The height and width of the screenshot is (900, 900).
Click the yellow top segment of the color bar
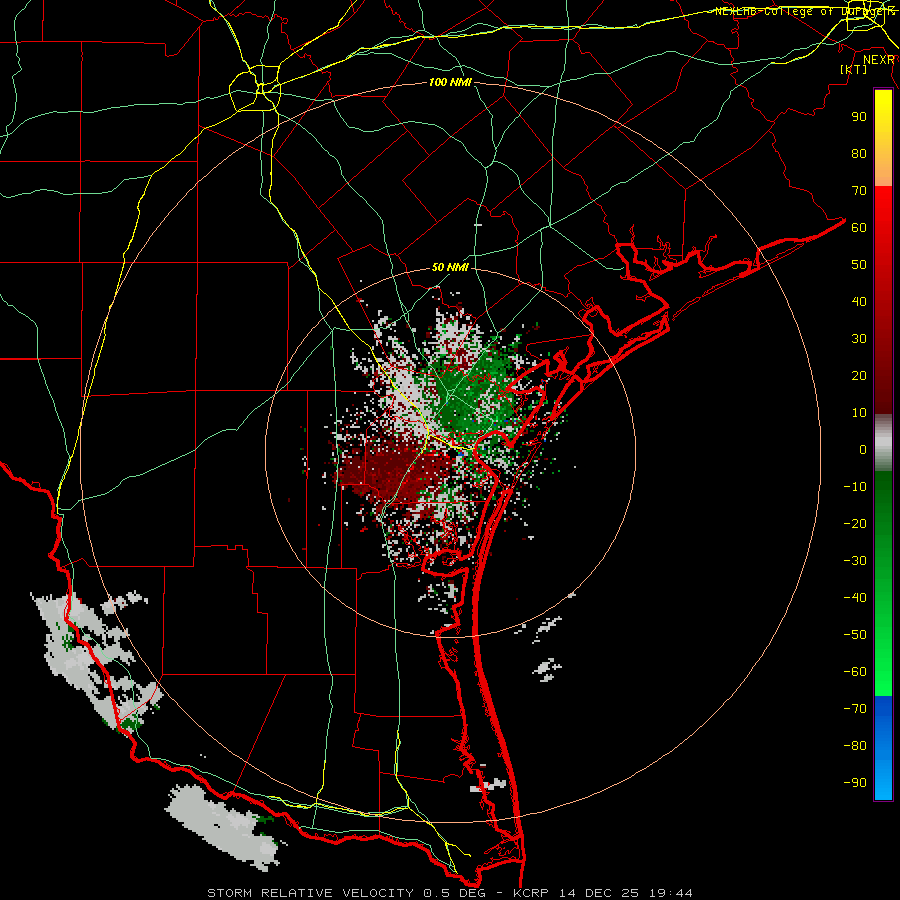point(883,138)
